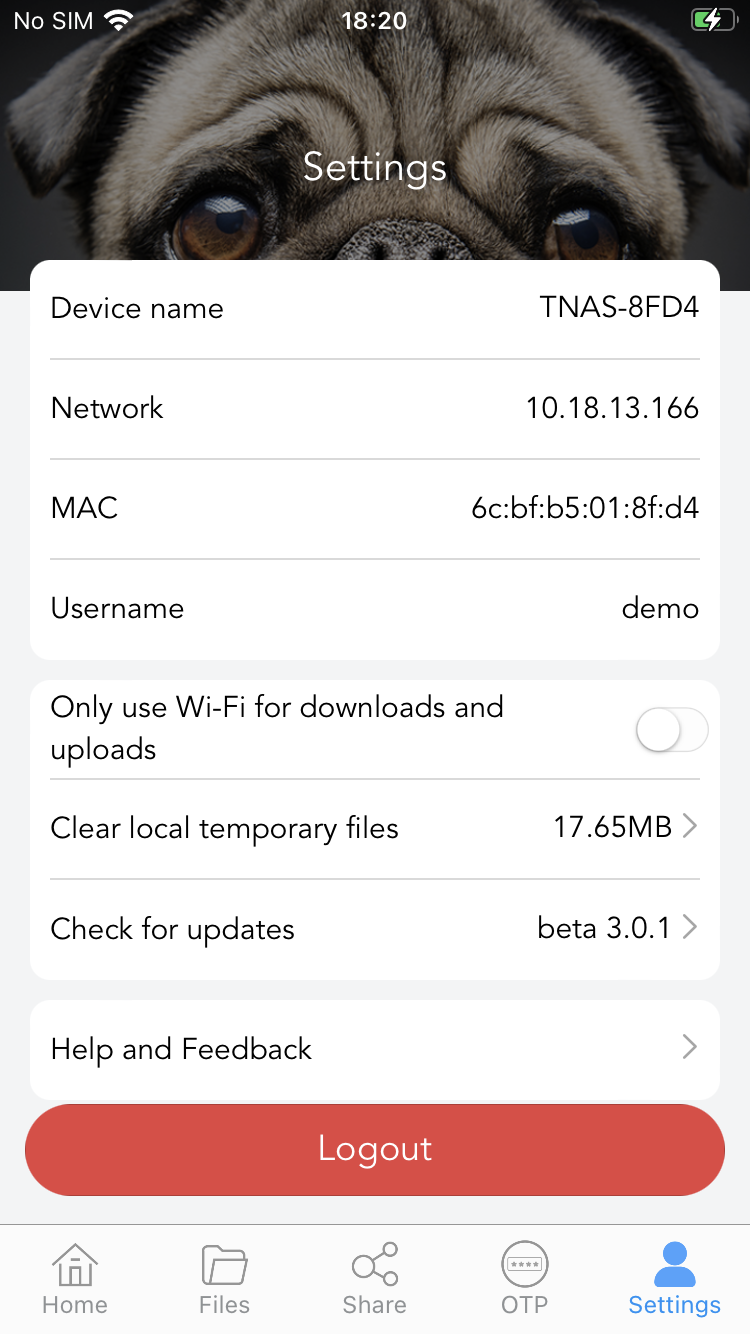Open the Files folder icon
Screen dimensions: 750x1334
(224, 1264)
